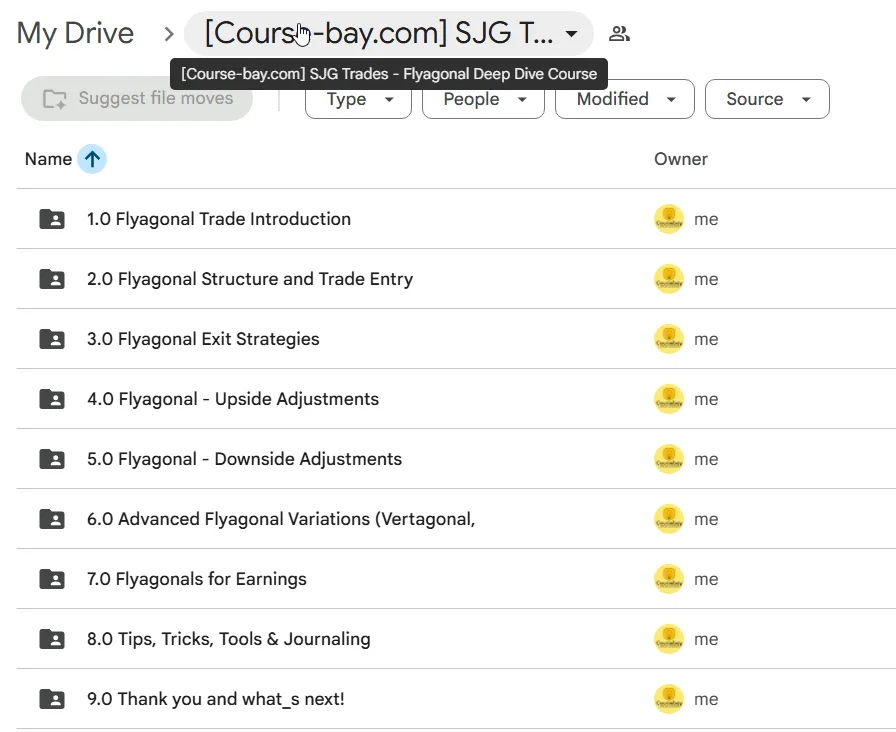
Task: Click folder icon of 4.0 Upside Adjustments
Action: 52,399
